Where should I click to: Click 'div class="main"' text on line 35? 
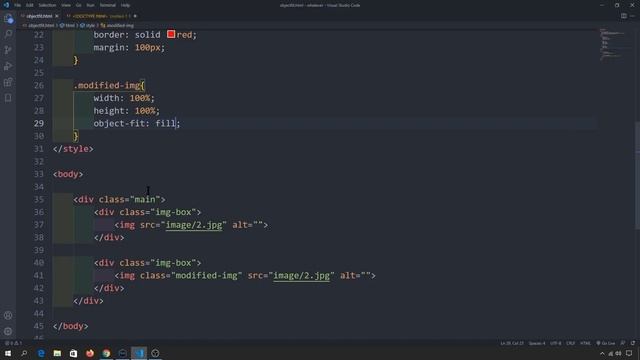click(119, 199)
